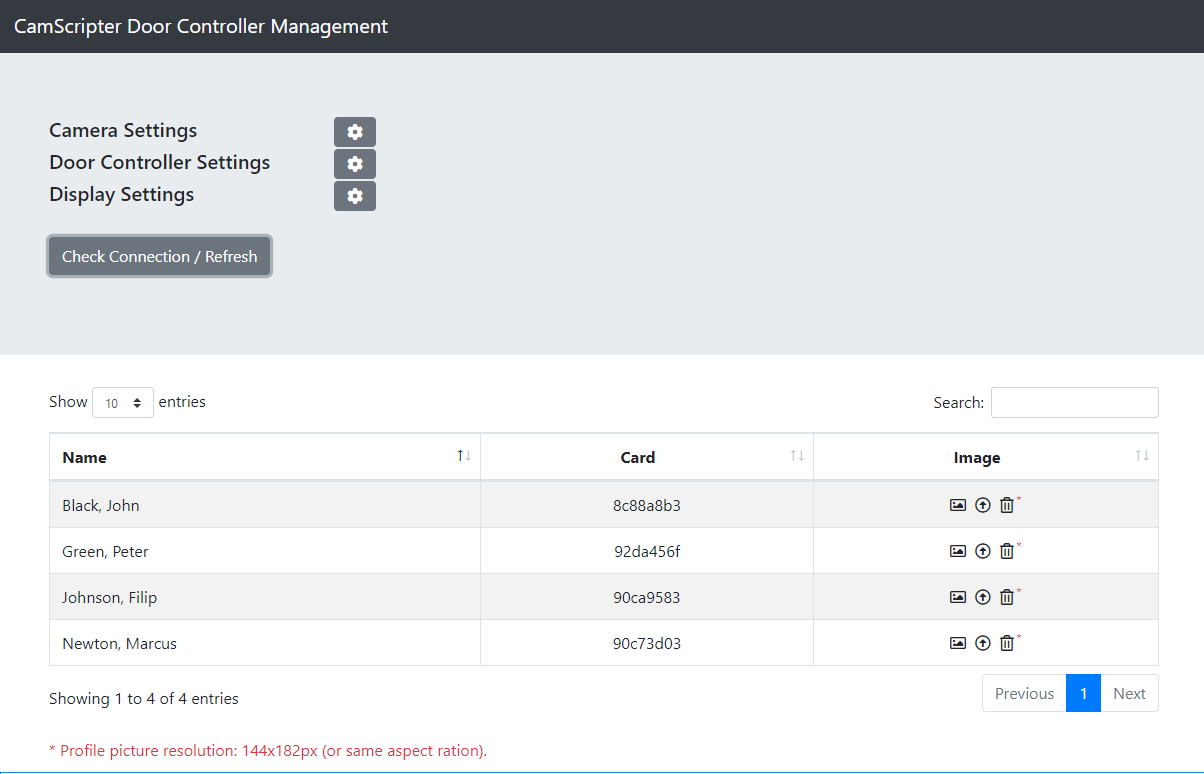Viewport: 1204px width, 774px height.
Task: Delete image for Newton, Marcus
Action: [x=1007, y=644]
